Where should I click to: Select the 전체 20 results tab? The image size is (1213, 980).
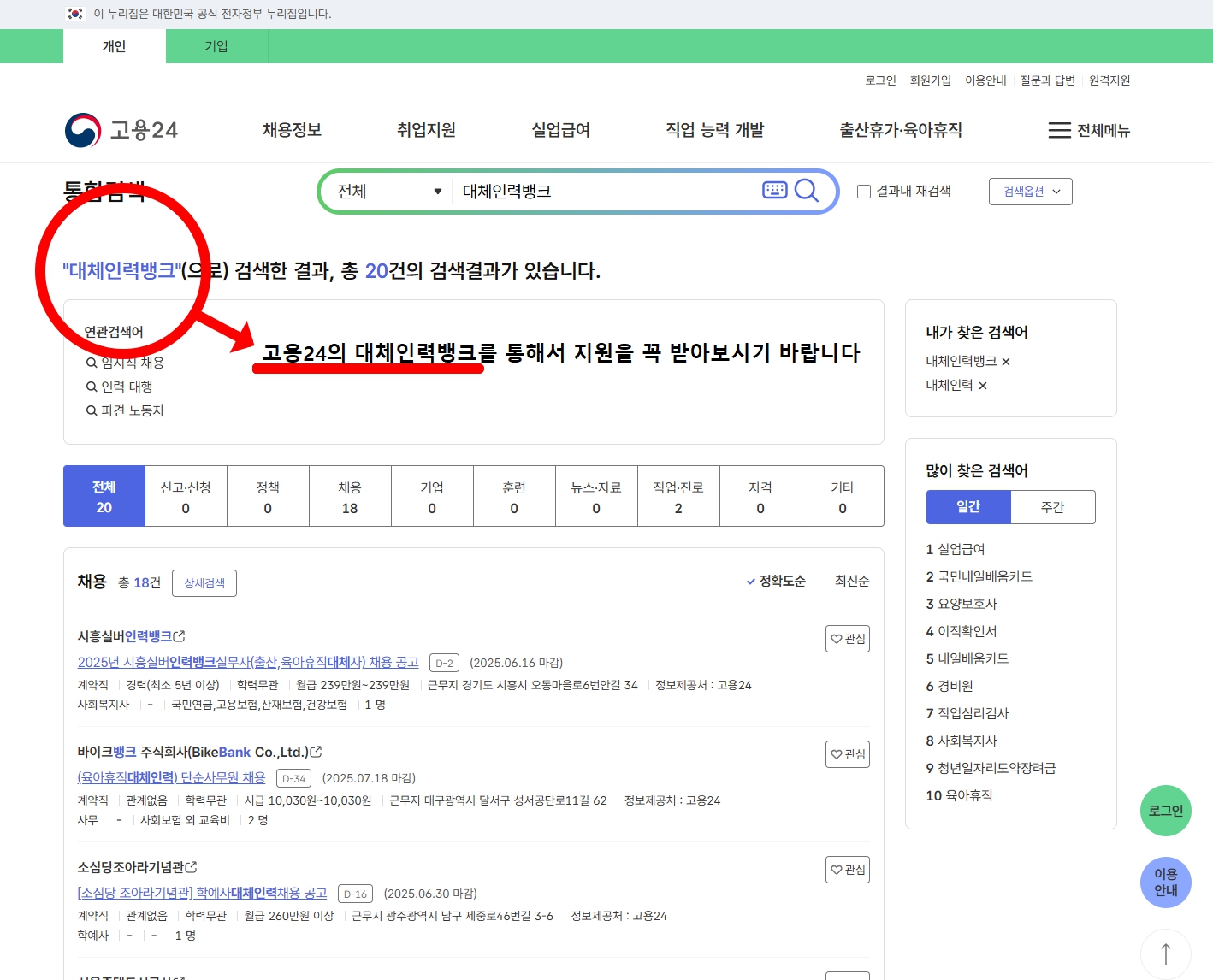104,496
